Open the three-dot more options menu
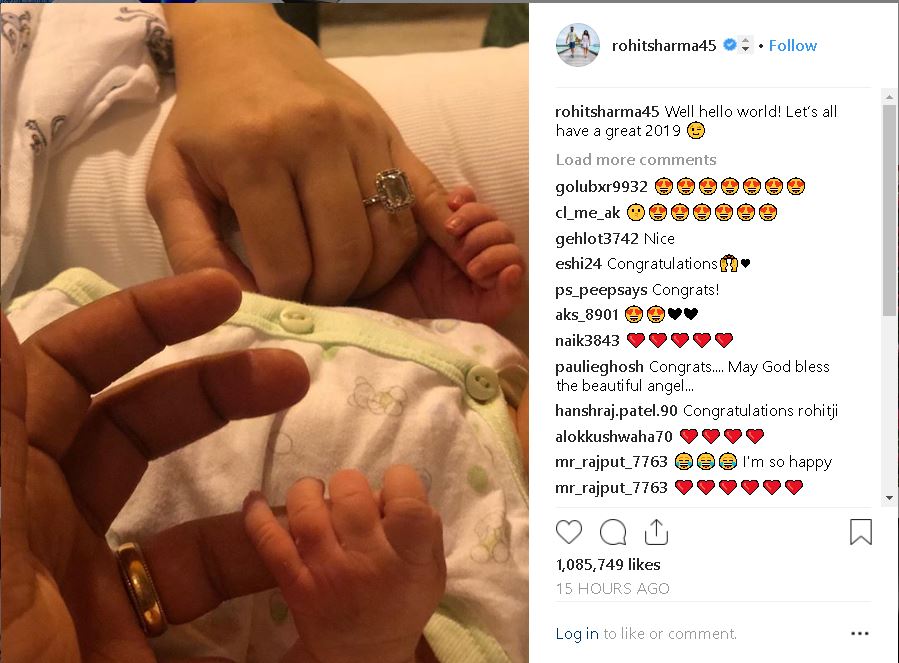This screenshot has height=663, width=899. tap(859, 633)
